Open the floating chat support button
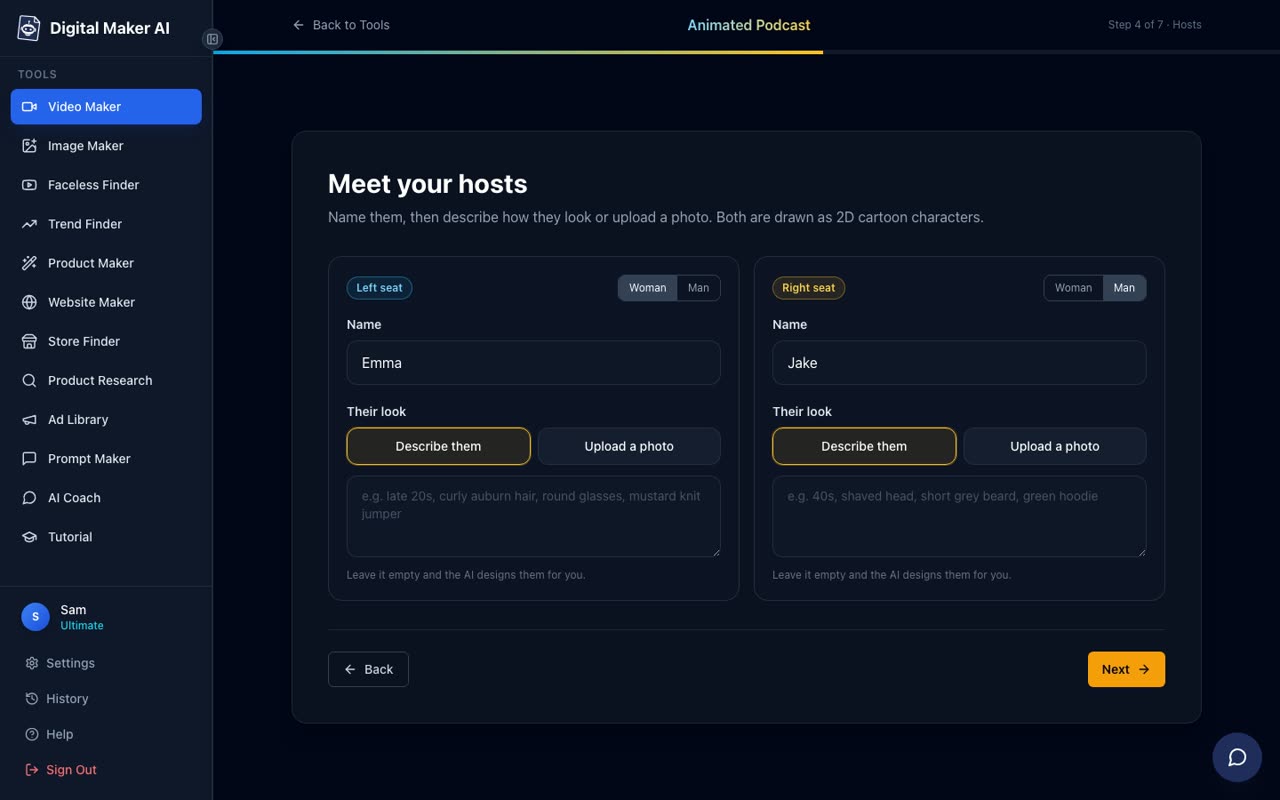1280x800 pixels. [x=1237, y=757]
